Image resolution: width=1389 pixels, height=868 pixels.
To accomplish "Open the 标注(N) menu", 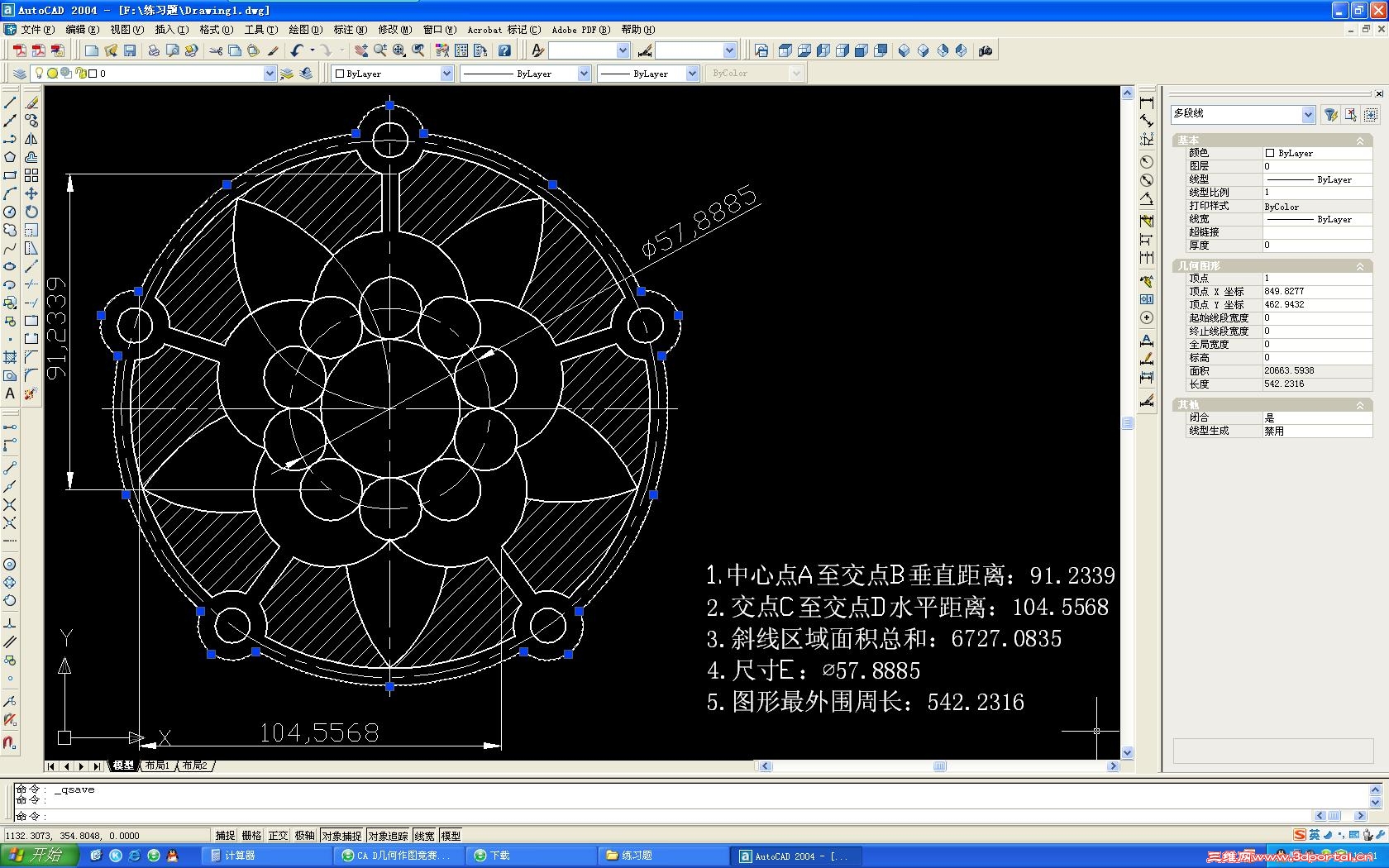I will click(350, 30).
